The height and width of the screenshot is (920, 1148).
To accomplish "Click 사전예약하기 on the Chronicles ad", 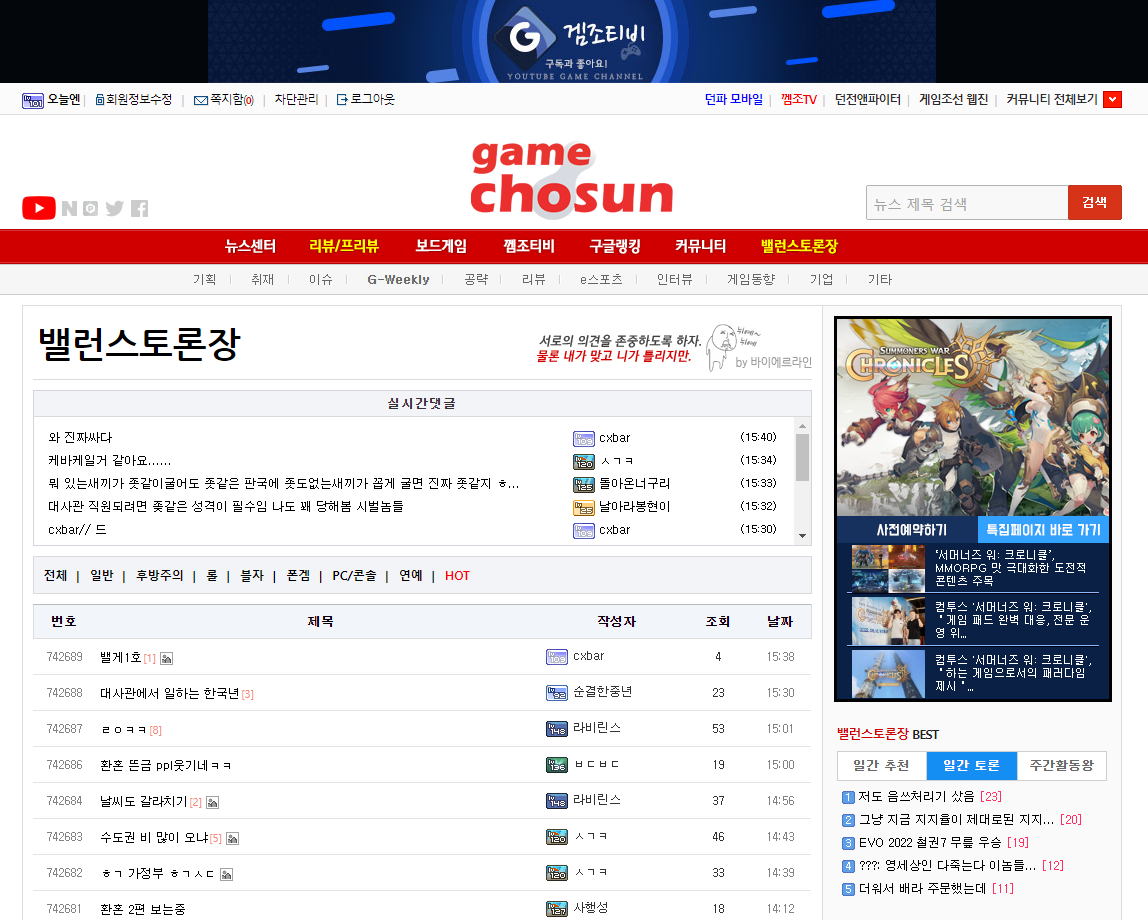I will pyautogui.click(x=905, y=530).
